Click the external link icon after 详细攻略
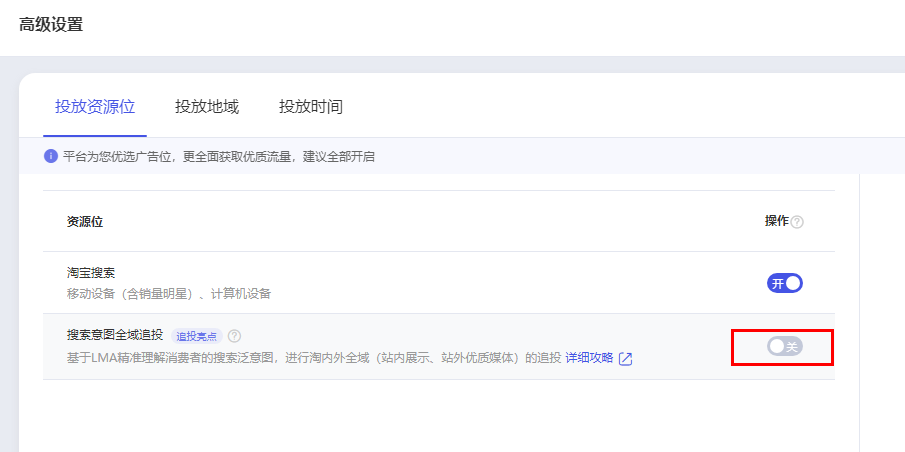The height and width of the screenshot is (452, 905). [x=625, y=359]
